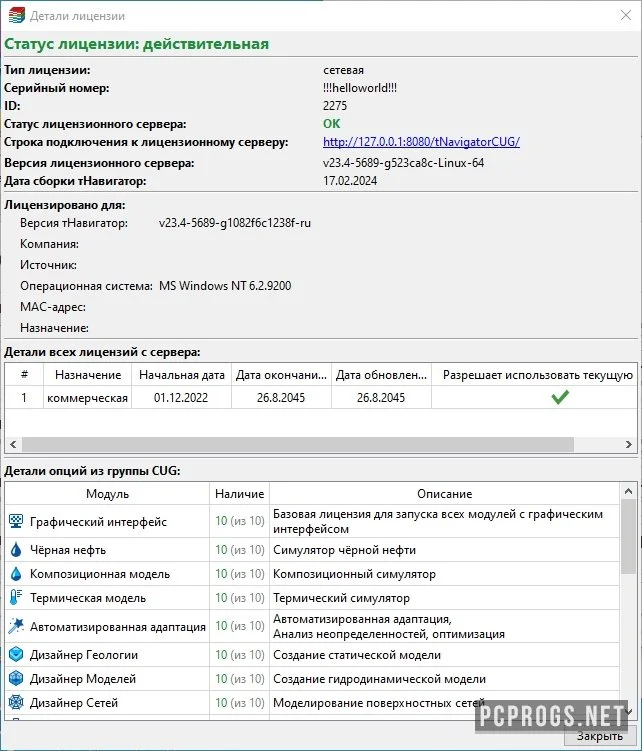Click the license type value сетевая

pyautogui.click(x=344, y=70)
